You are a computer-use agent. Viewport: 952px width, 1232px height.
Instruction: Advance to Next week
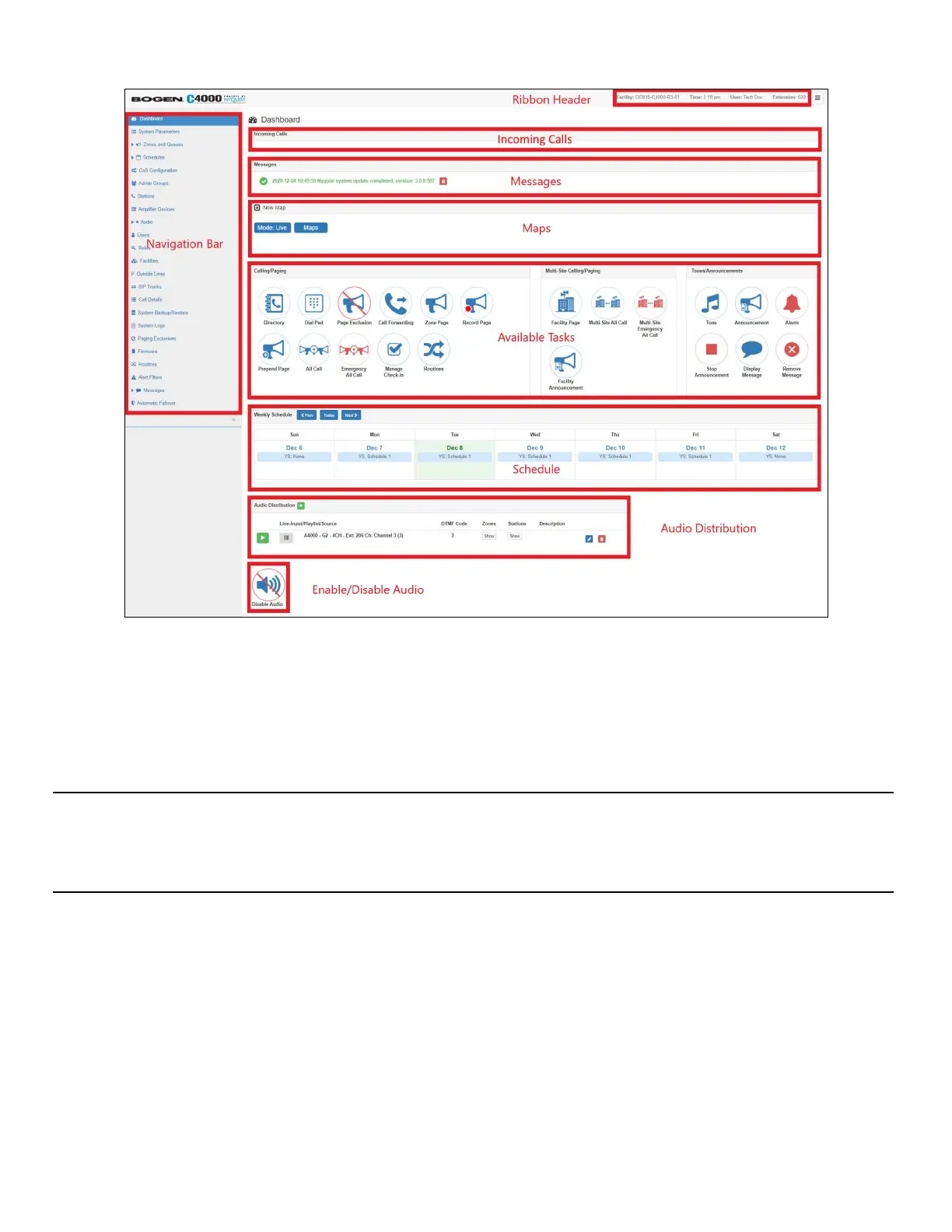[x=352, y=415]
